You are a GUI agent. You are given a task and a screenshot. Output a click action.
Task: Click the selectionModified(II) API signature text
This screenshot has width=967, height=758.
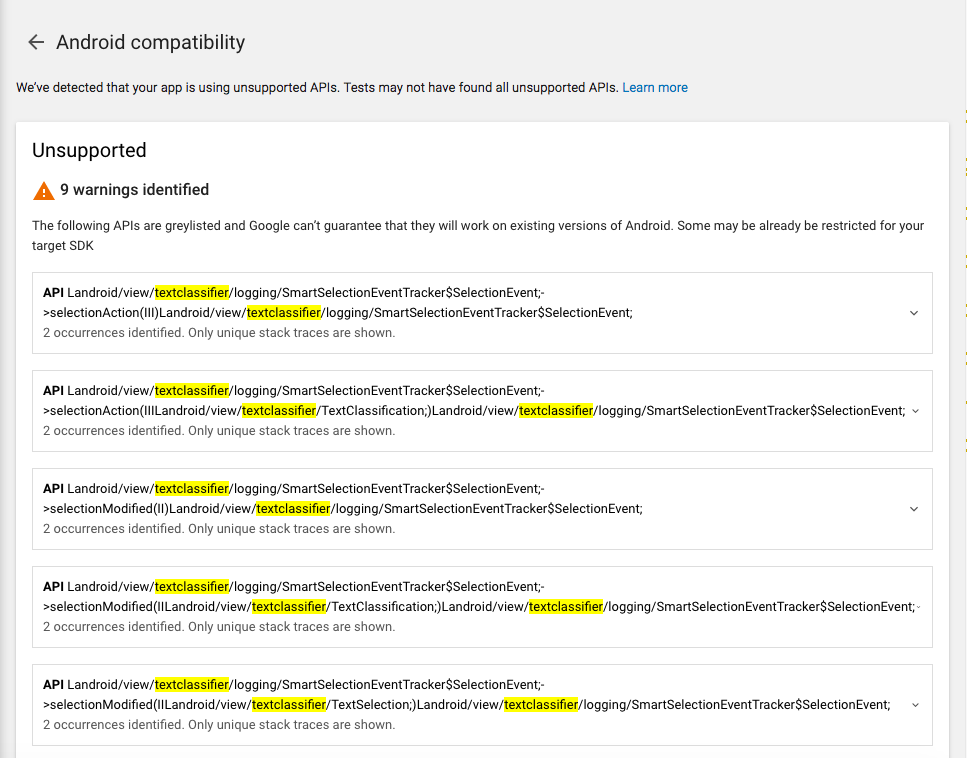click(343, 498)
